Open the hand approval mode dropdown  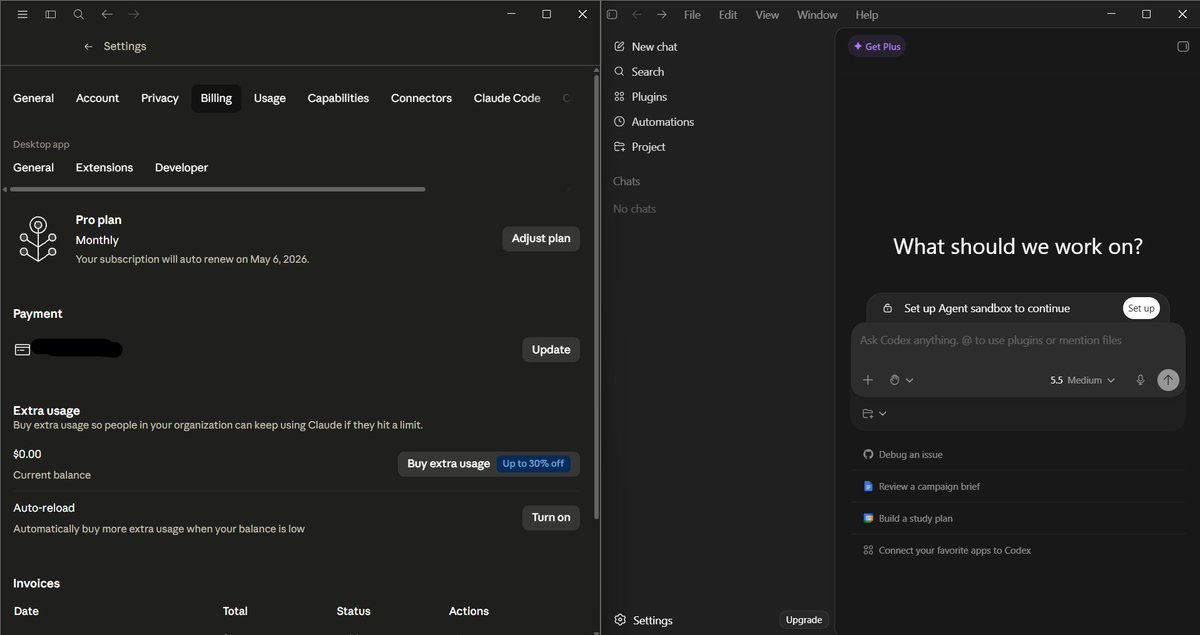(901, 380)
